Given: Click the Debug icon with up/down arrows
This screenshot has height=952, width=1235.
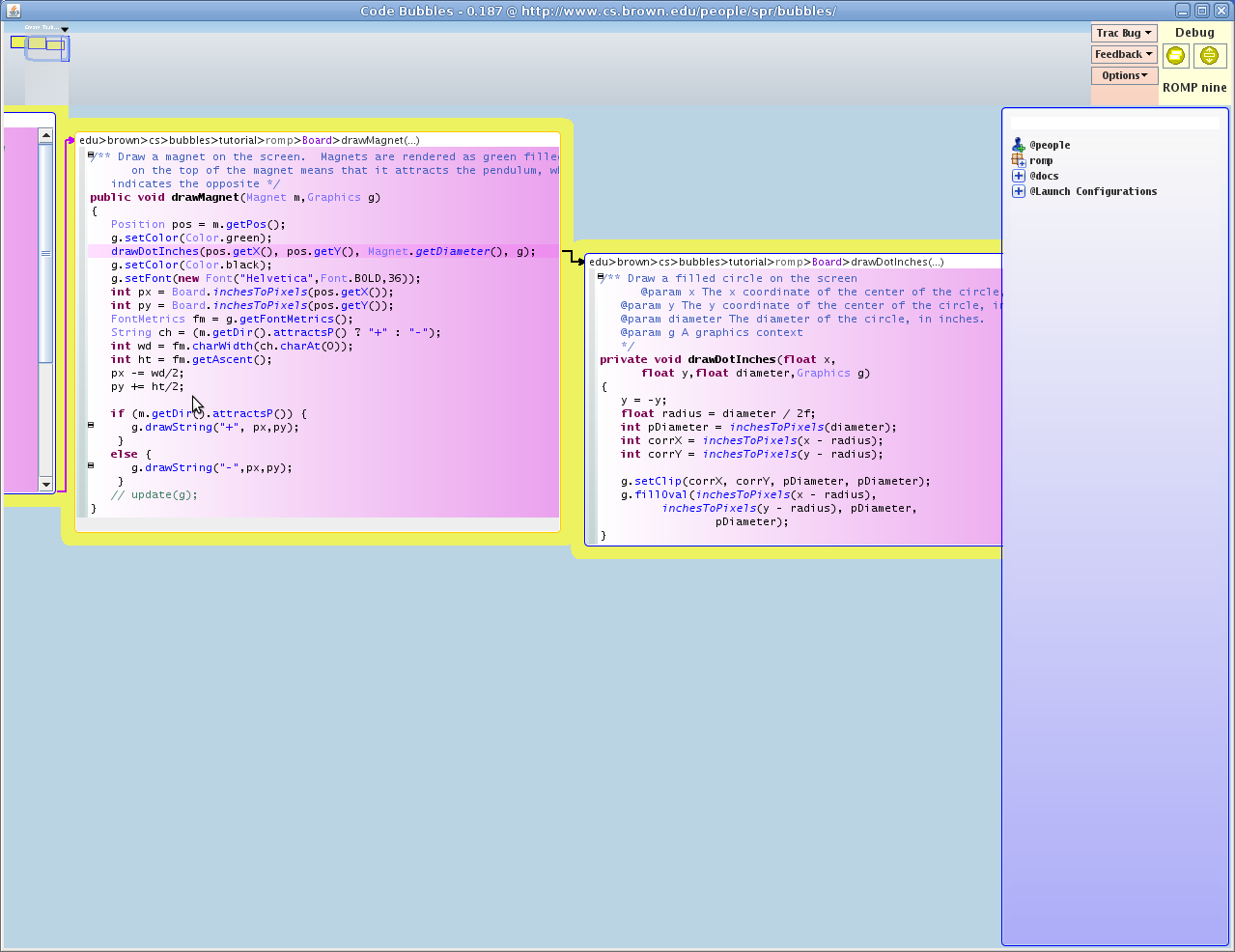Looking at the screenshot, I should point(1209,56).
